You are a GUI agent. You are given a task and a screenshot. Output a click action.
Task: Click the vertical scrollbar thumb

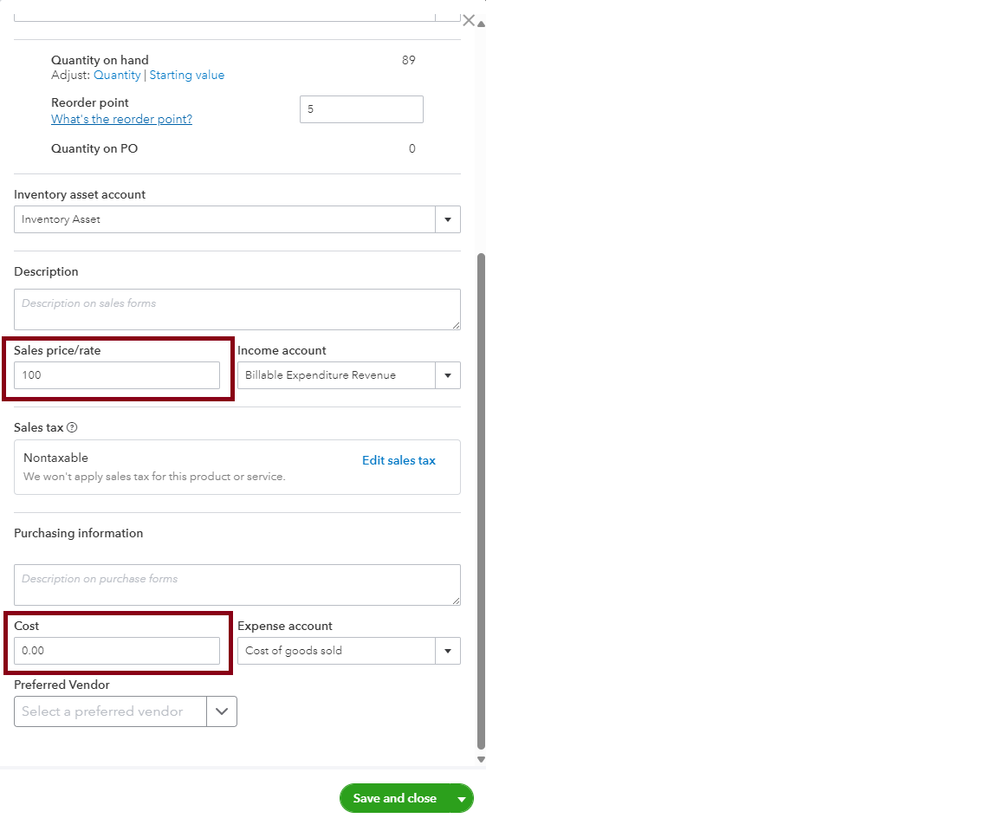tap(481, 500)
